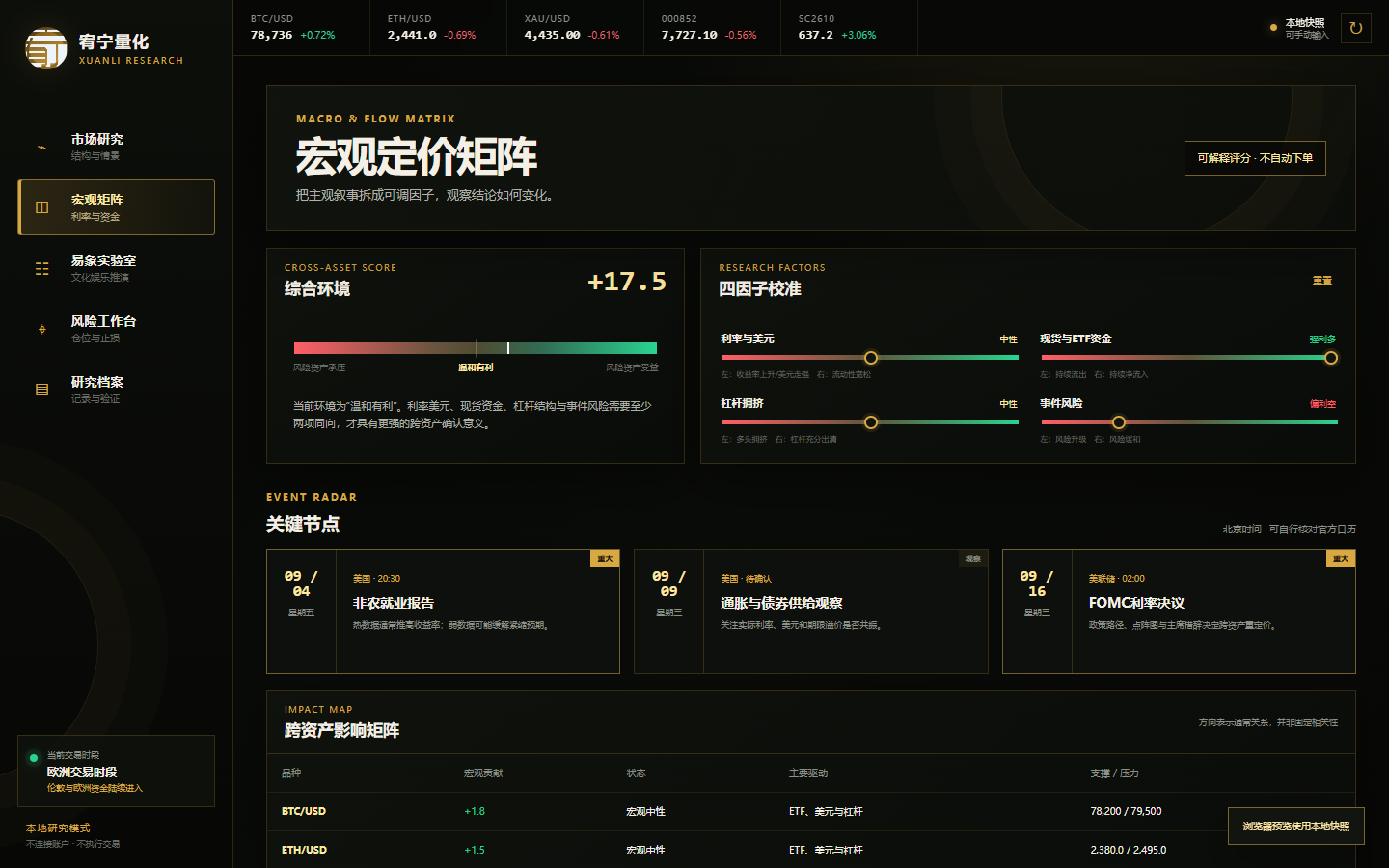Click the split-panel icon beside 宏观矩阵
Screen dimensions: 1389x868
(41, 207)
